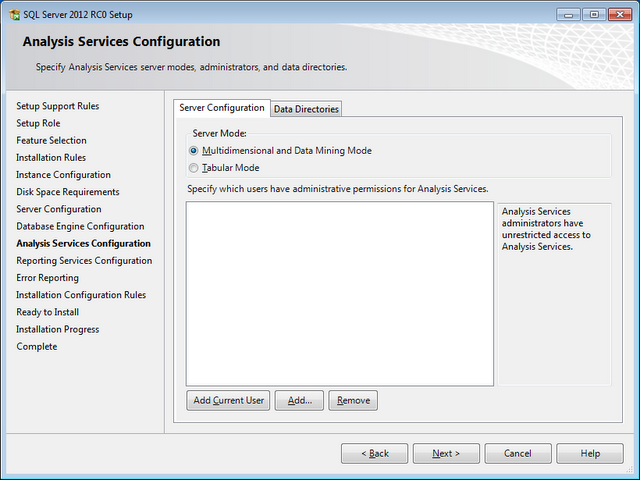
Task: Switch to the Data Directories tab
Action: click(x=306, y=109)
